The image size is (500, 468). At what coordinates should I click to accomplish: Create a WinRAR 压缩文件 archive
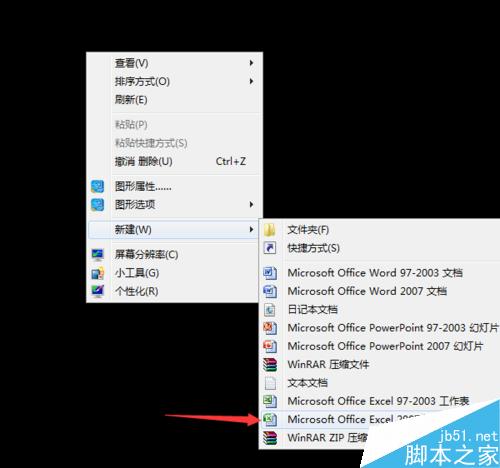coord(380,365)
